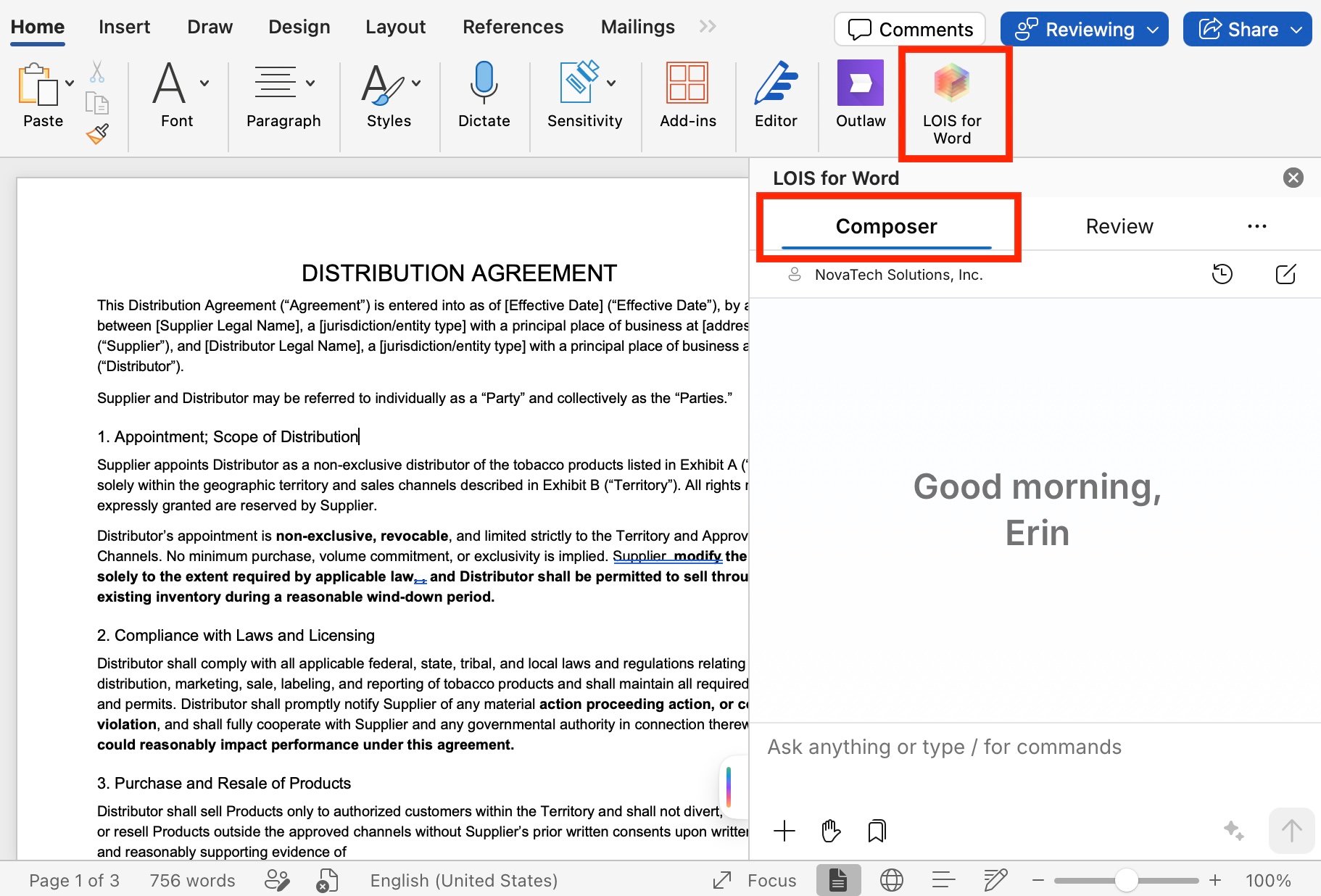Click NovaTech Solutions, Inc. client selector
The width and height of the screenshot is (1321, 896).
(x=885, y=275)
